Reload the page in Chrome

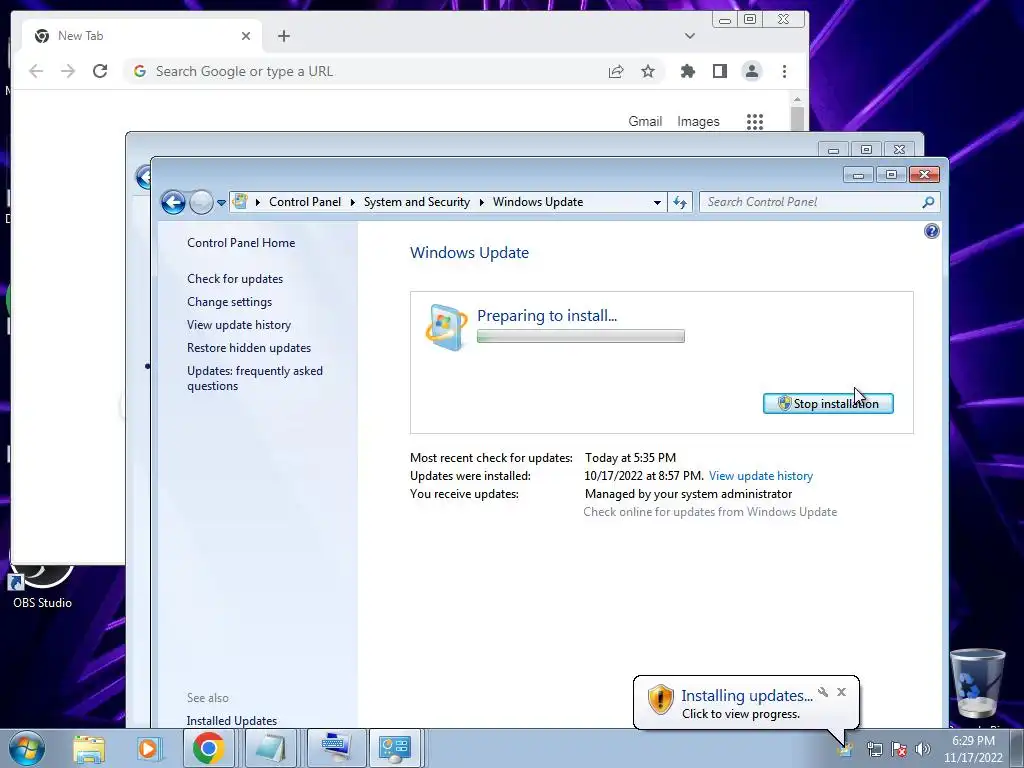point(100,71)
